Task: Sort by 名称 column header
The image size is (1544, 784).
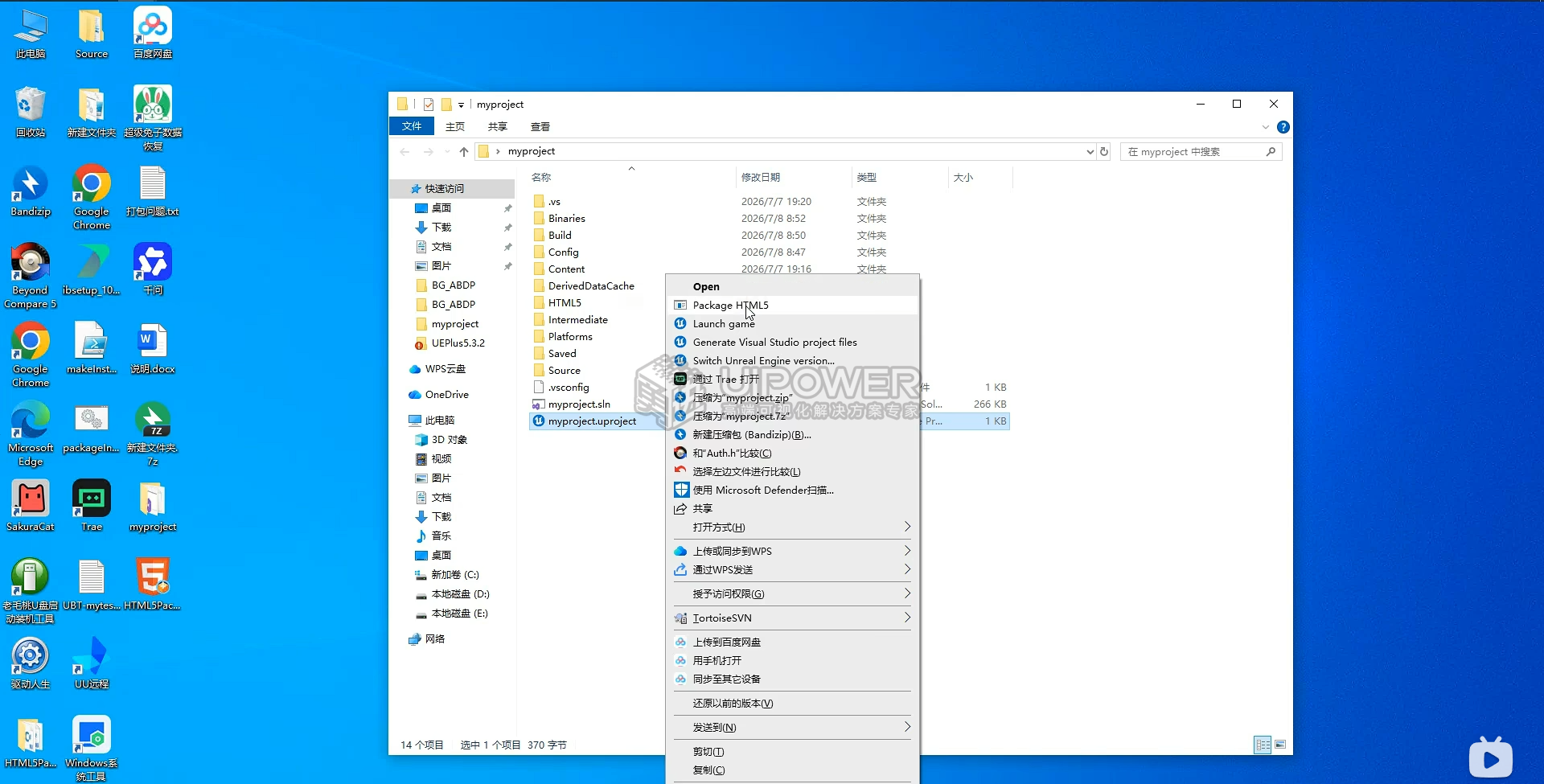Action: 631,177
